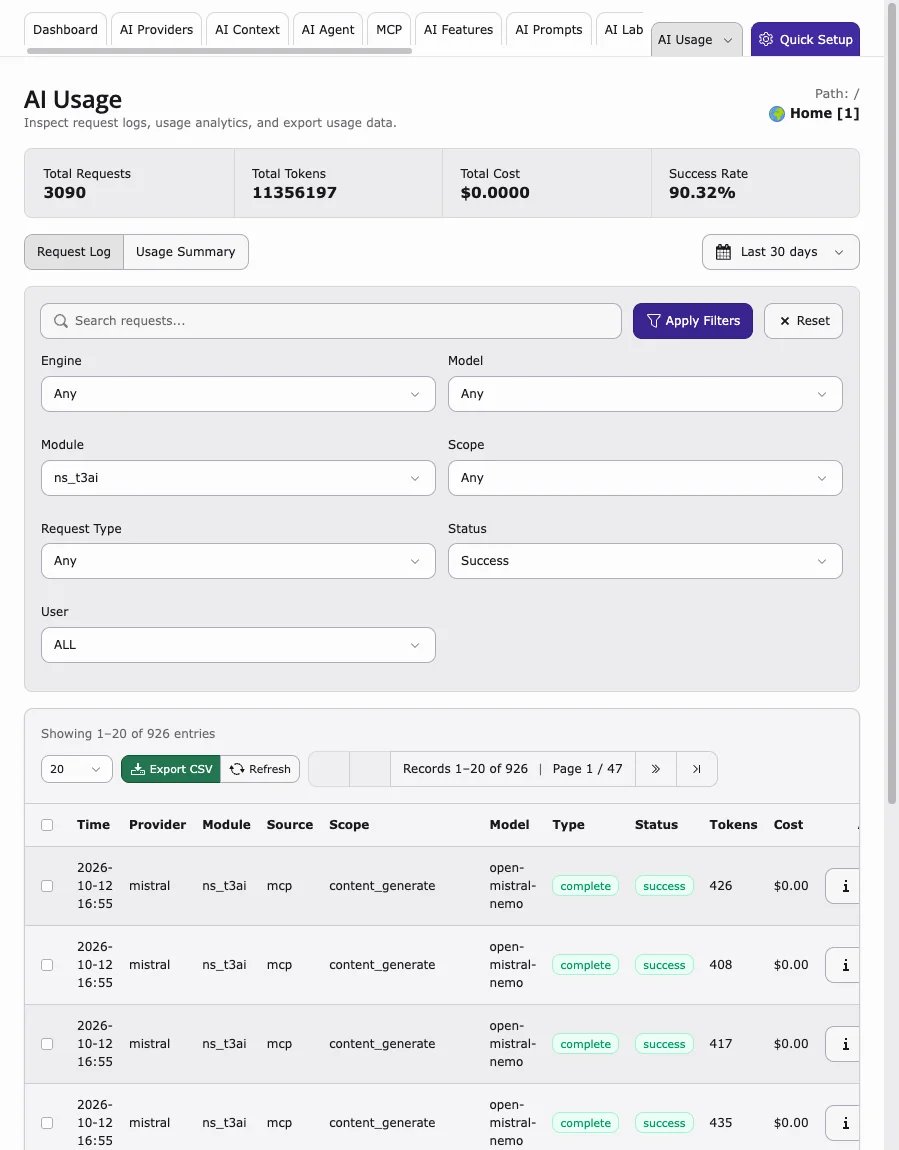Open the AI Providers tab
Viewport: 899px width, 1150px height.
[x=156, y=29]
